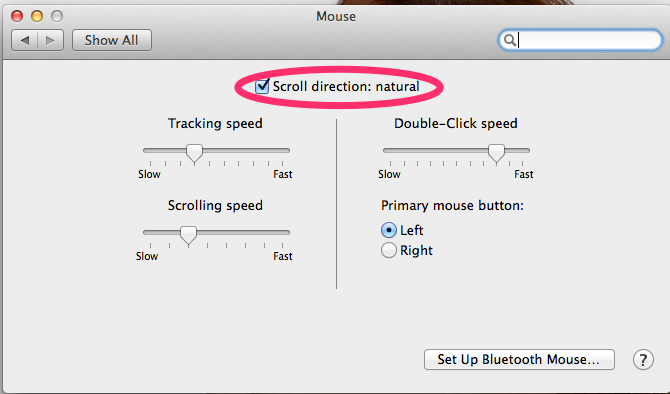Select Right as primary mouse button
This screenshot has width=670, height=394.
point(388,250)
